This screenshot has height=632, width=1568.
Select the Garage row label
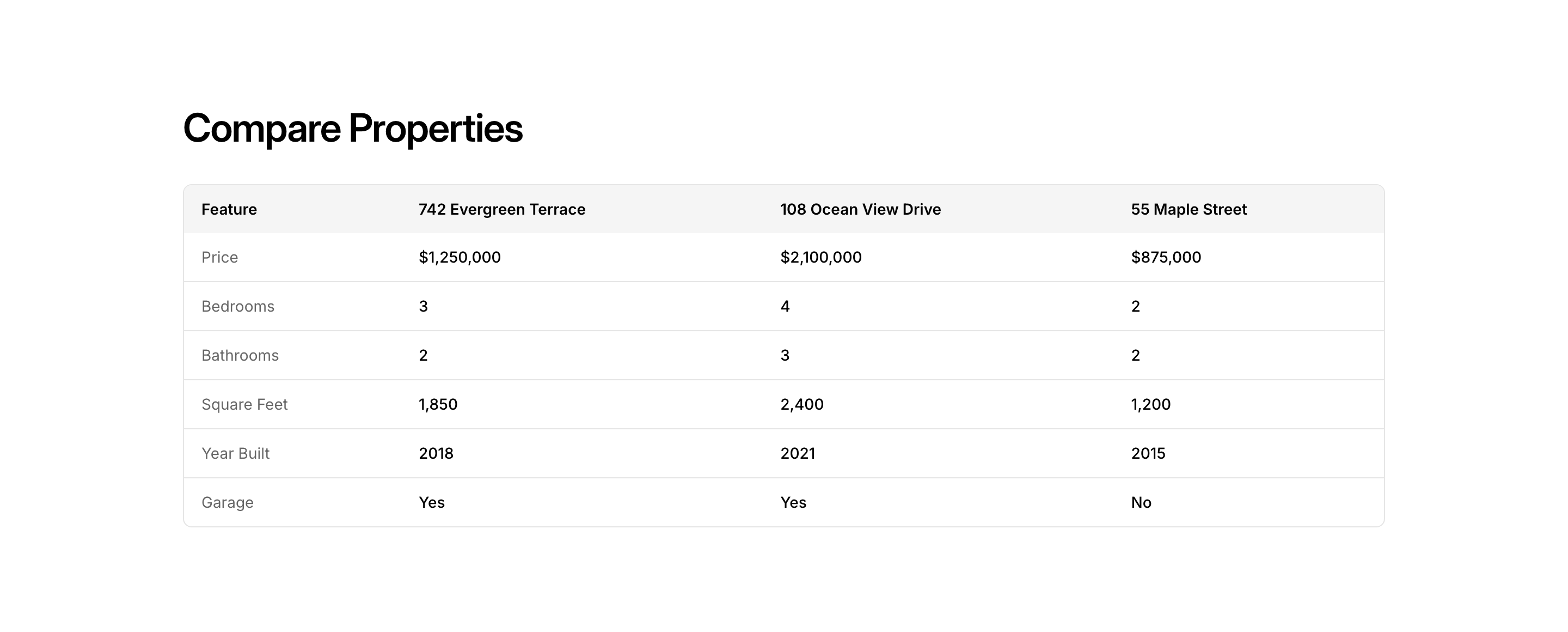point(228,502)
